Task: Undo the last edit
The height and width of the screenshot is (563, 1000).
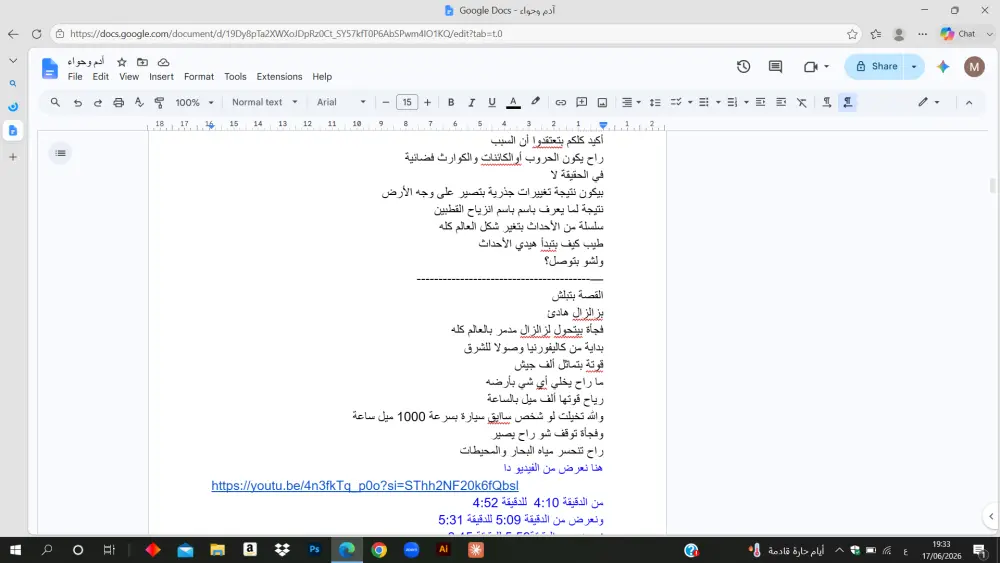Action: tap(77, 102)
